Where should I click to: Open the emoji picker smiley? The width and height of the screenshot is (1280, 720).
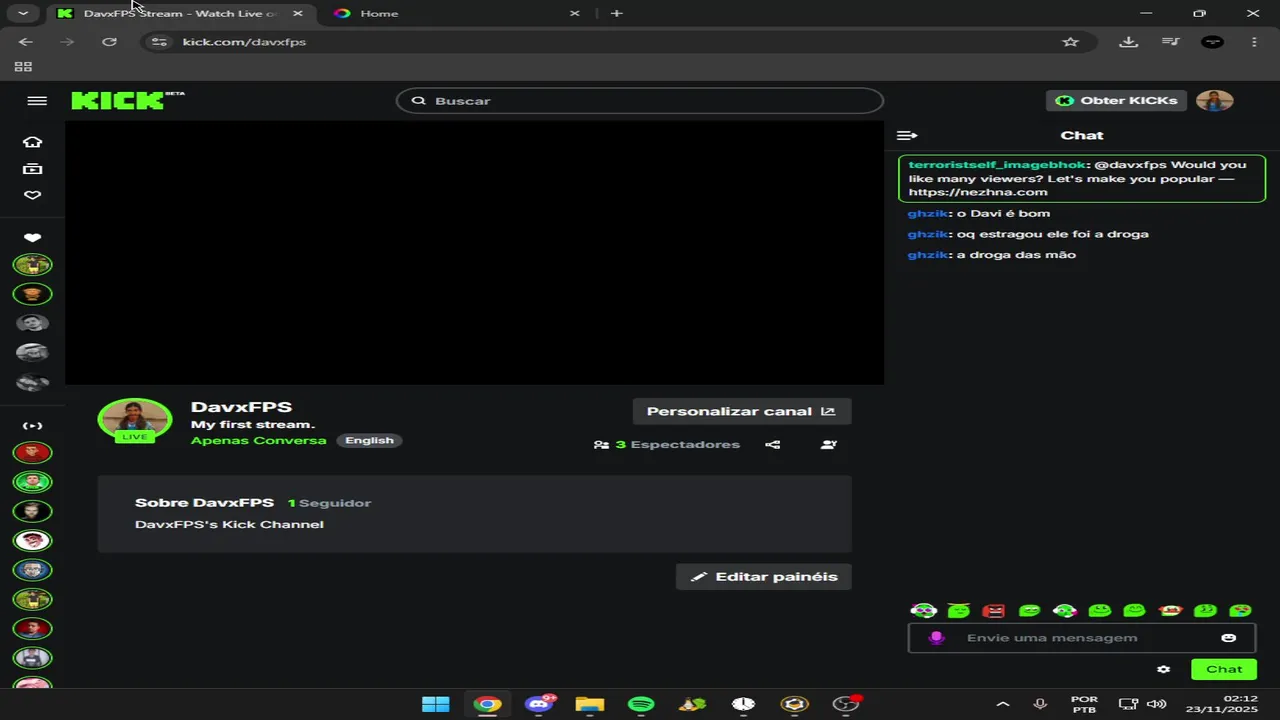pos(1229,638)
